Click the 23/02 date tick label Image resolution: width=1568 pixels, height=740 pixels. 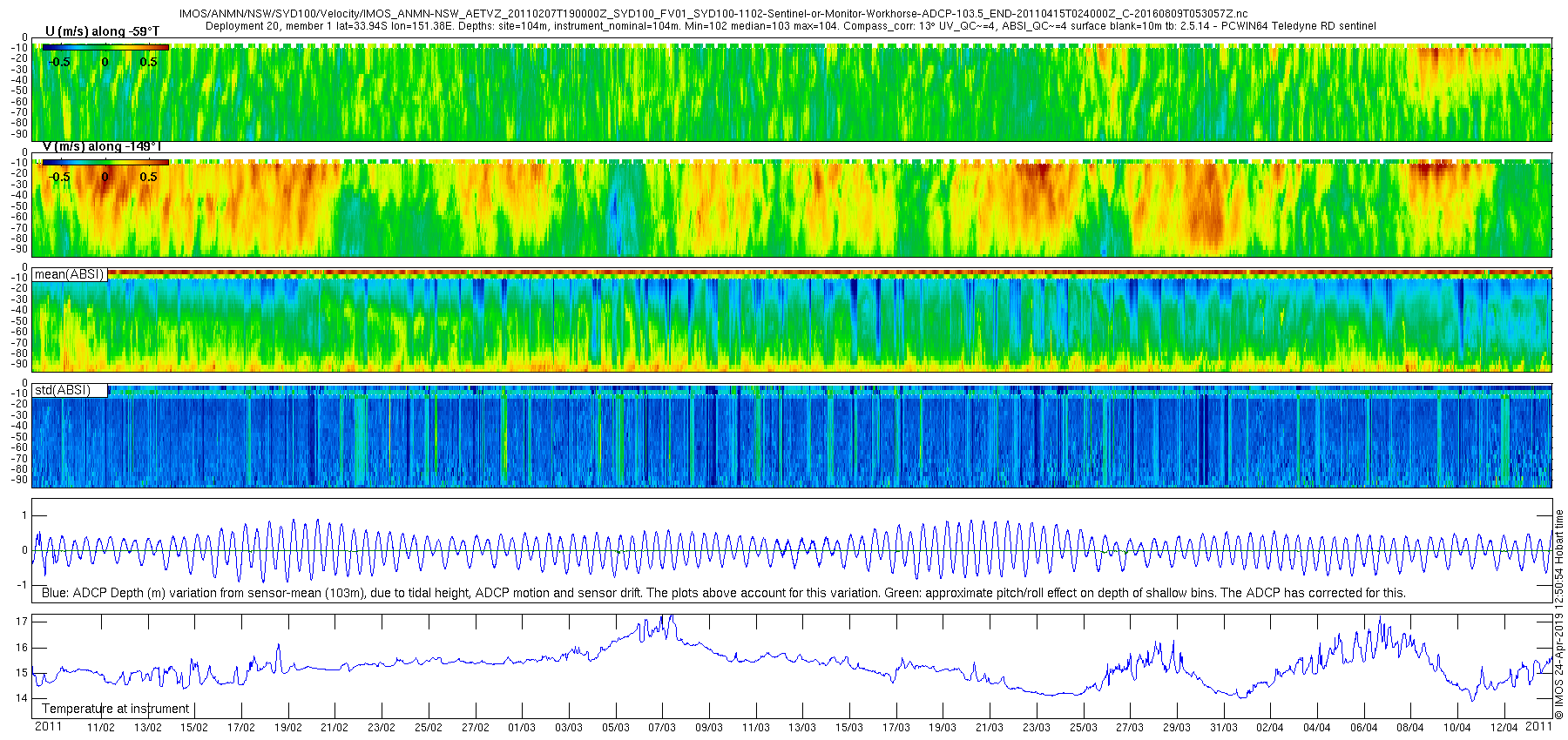tap(382, 728)
